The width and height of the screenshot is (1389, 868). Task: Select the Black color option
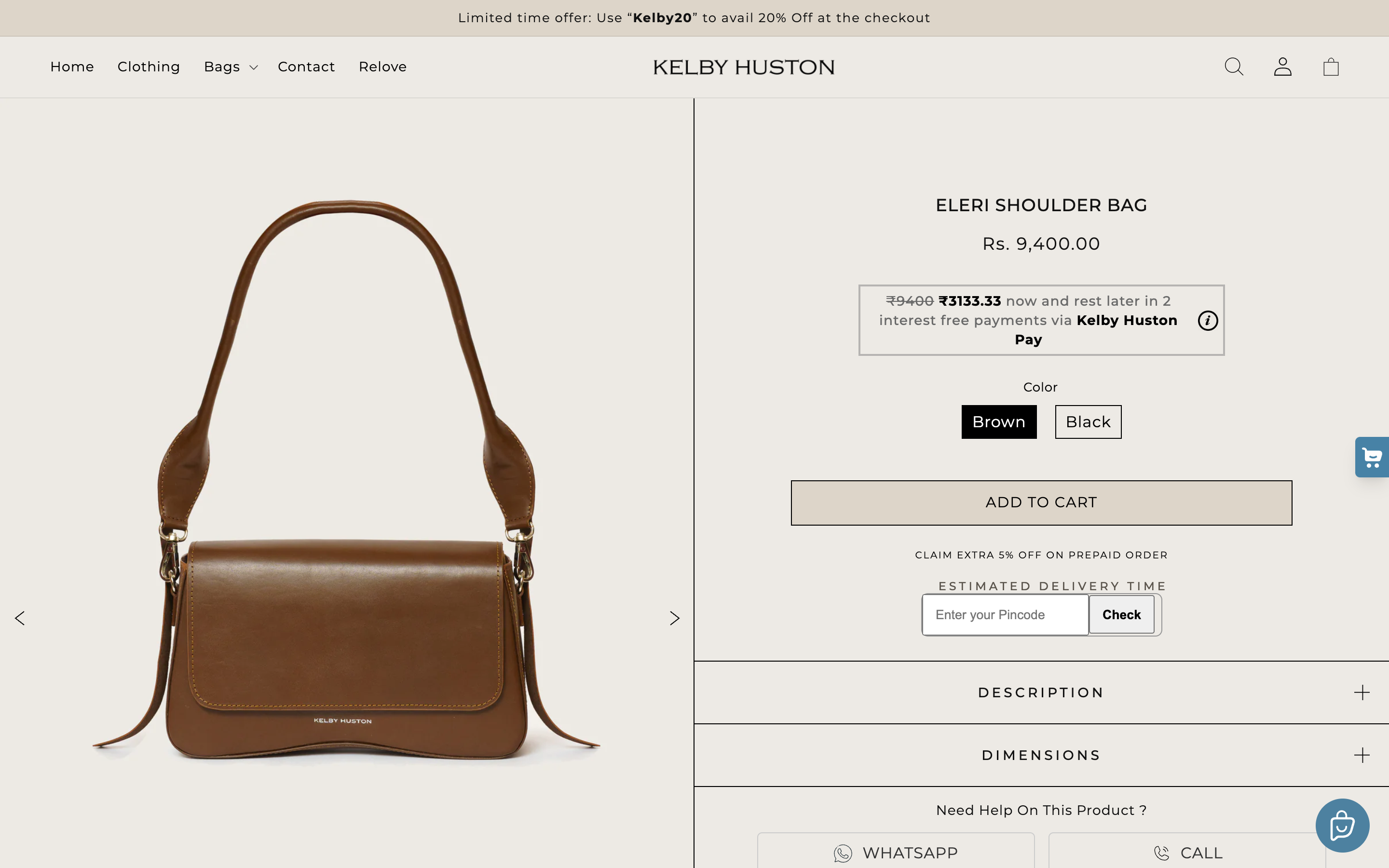pos(1088,422)
